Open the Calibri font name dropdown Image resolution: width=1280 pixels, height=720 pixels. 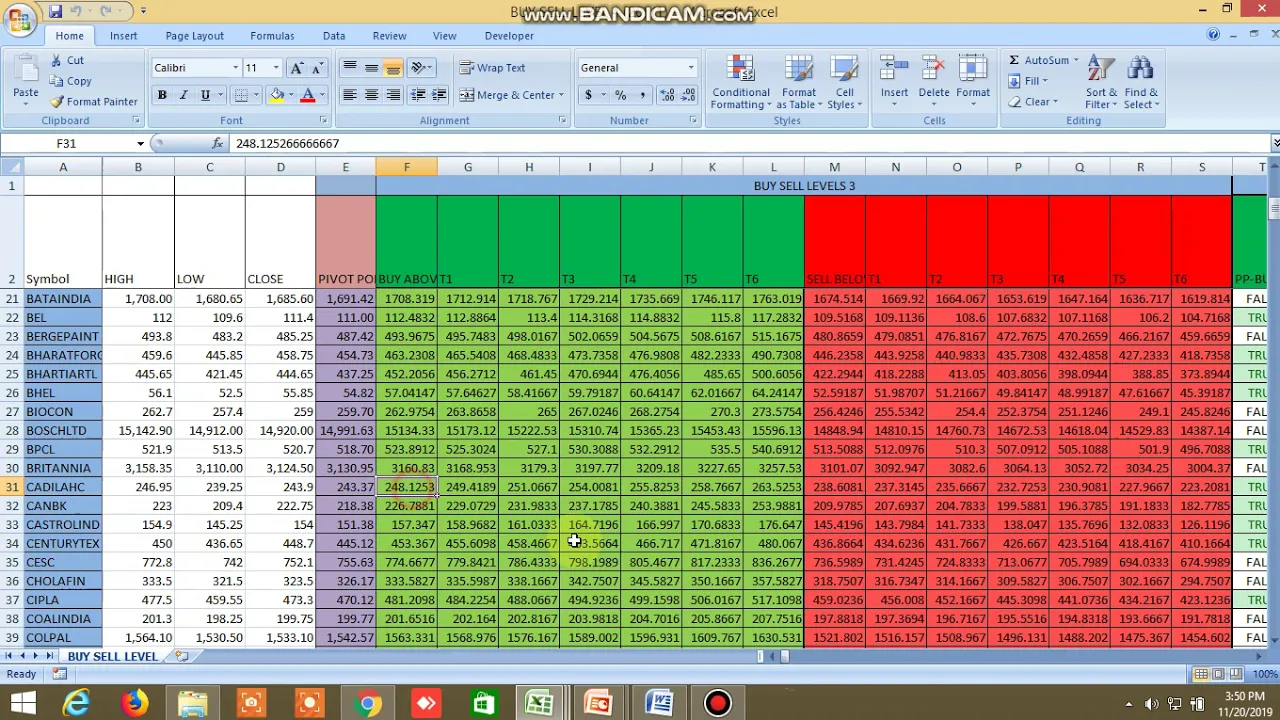[x=235, y=68]
